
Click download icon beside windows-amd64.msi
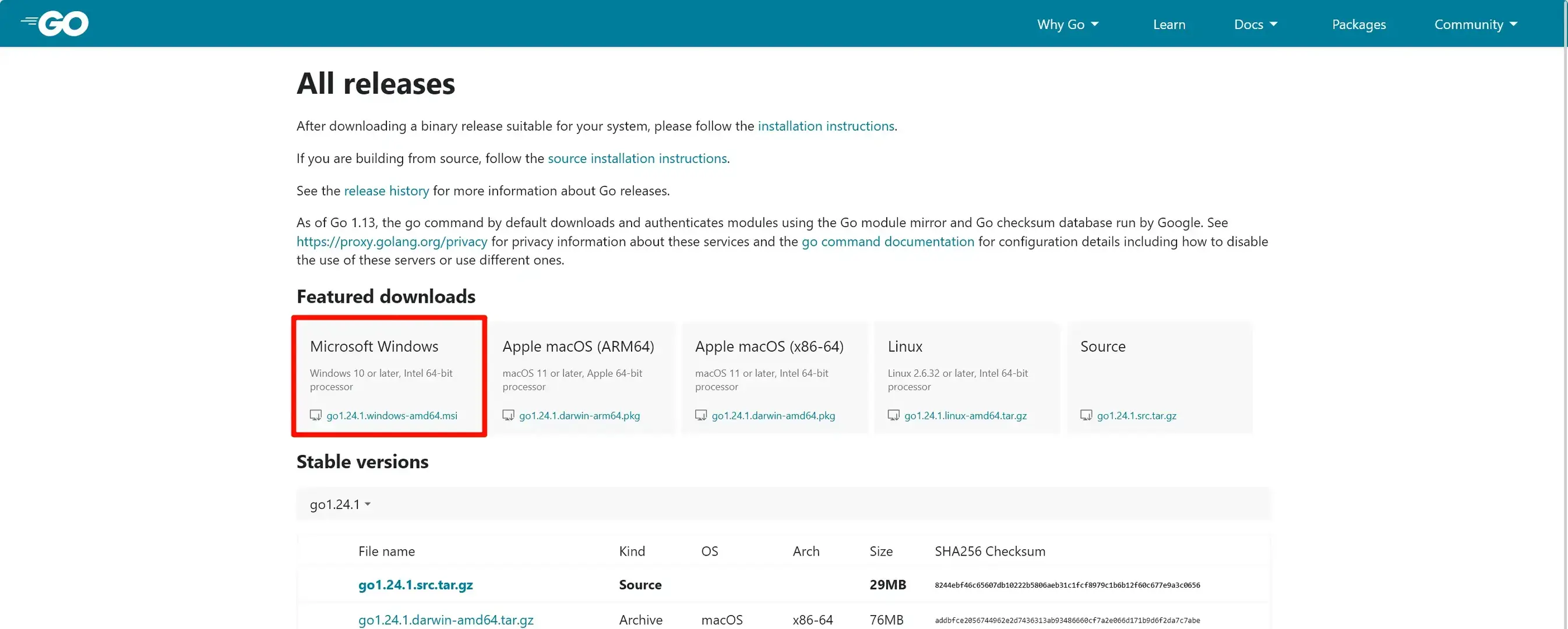pyautogui.click(x=315, y=415)
